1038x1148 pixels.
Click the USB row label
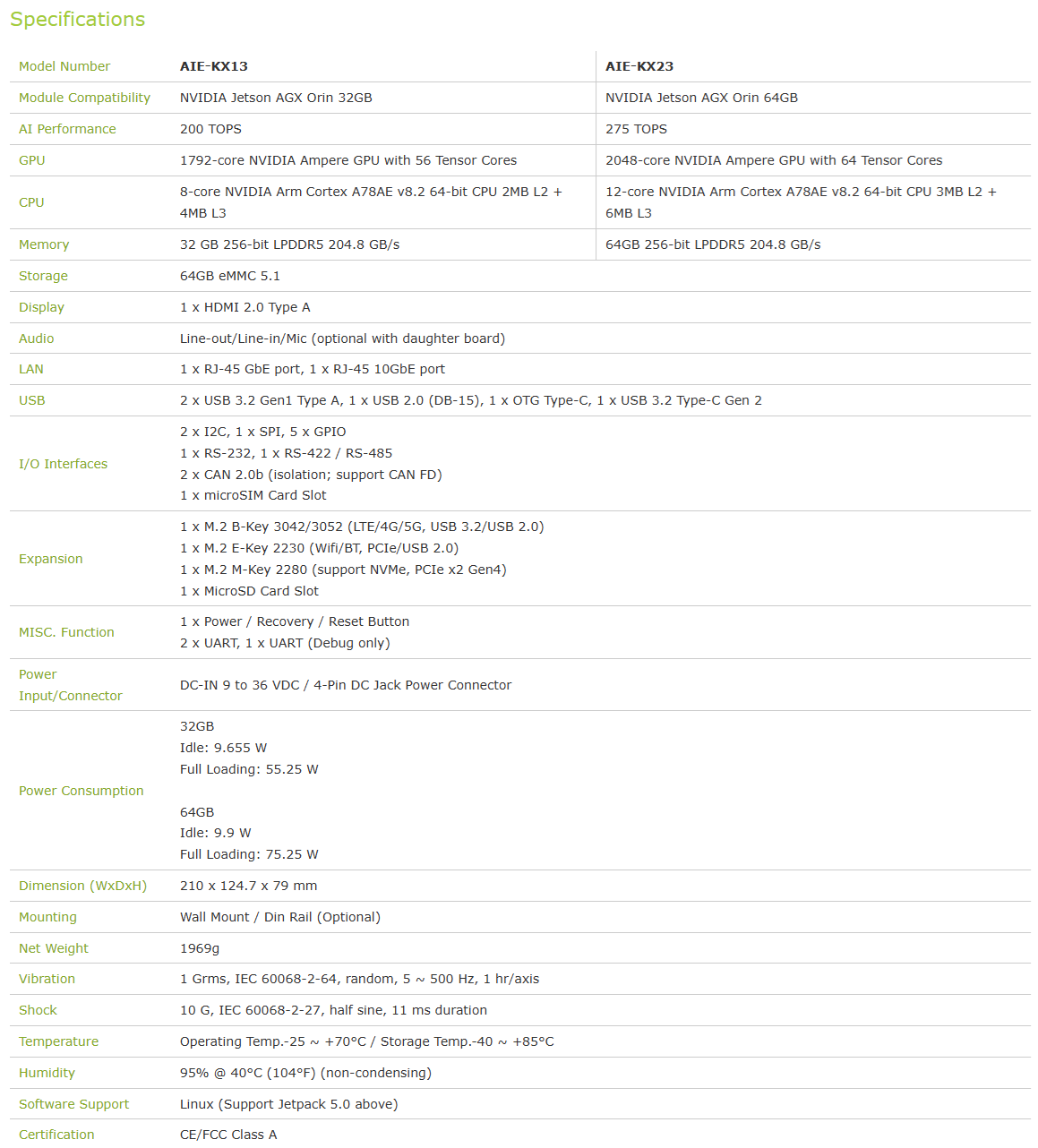pos(32,400)
